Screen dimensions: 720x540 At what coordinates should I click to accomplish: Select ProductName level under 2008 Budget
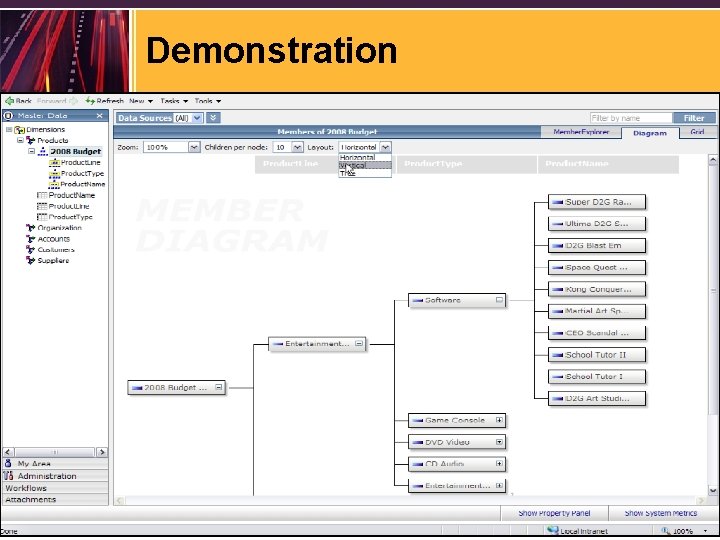click(x=83, y=184)
